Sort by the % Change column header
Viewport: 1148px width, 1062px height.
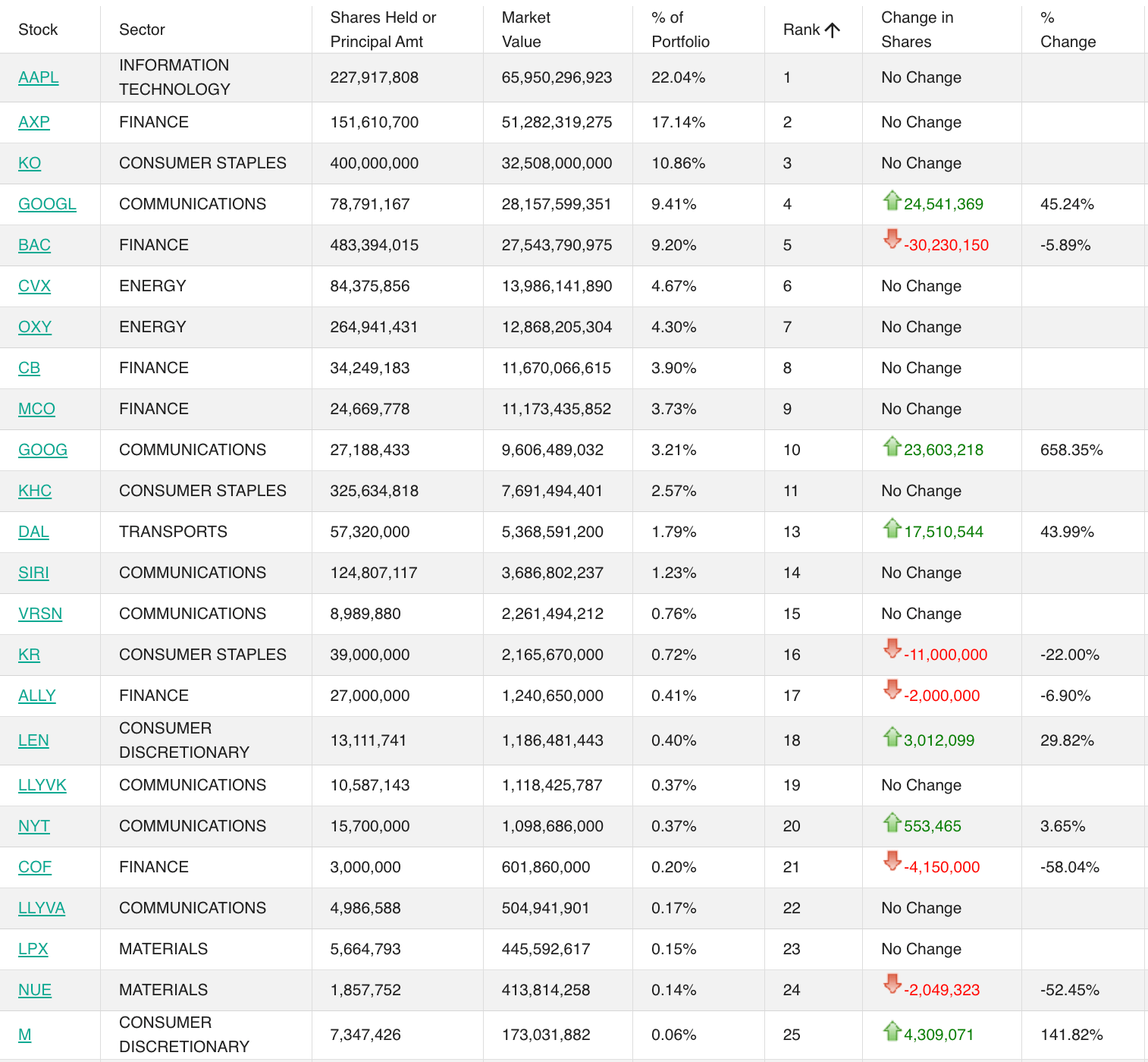pos(1068,30)
